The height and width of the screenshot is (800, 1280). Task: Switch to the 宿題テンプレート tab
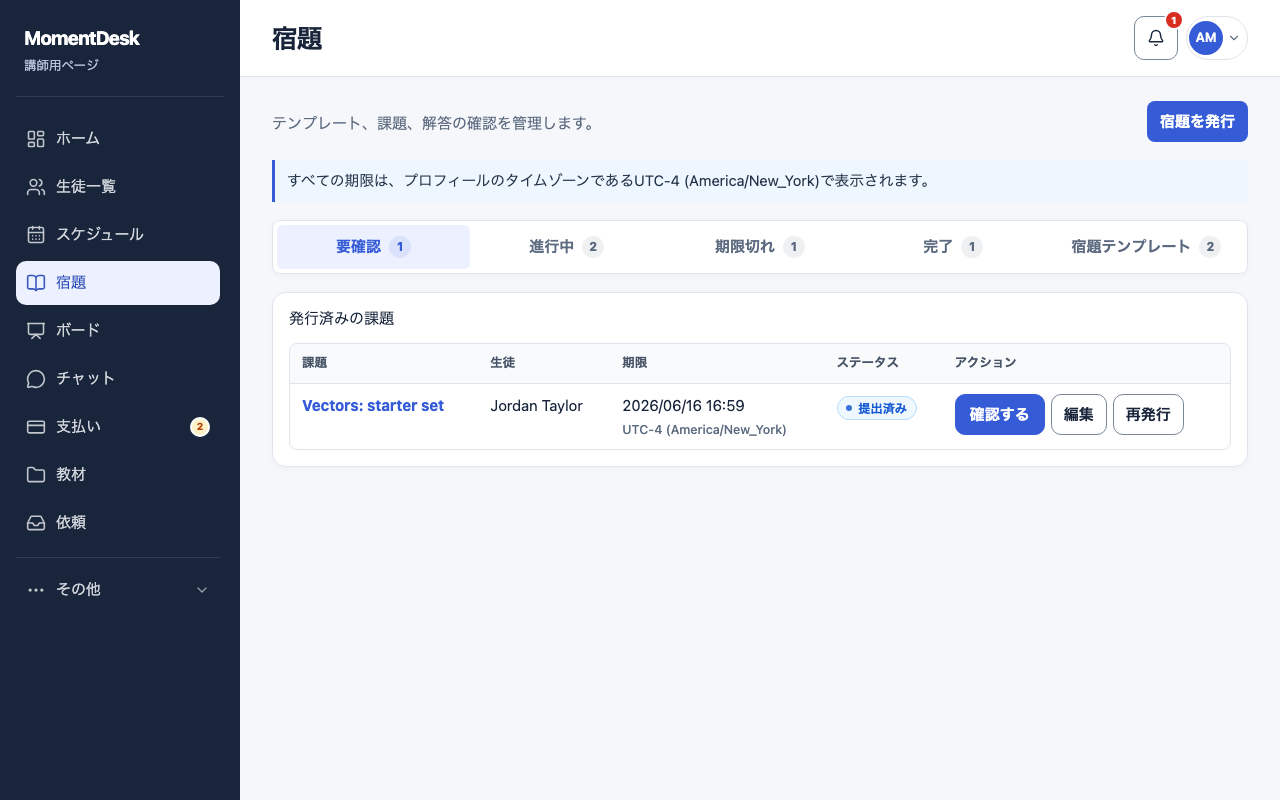pyautogui.click(x=1145, y=247)
